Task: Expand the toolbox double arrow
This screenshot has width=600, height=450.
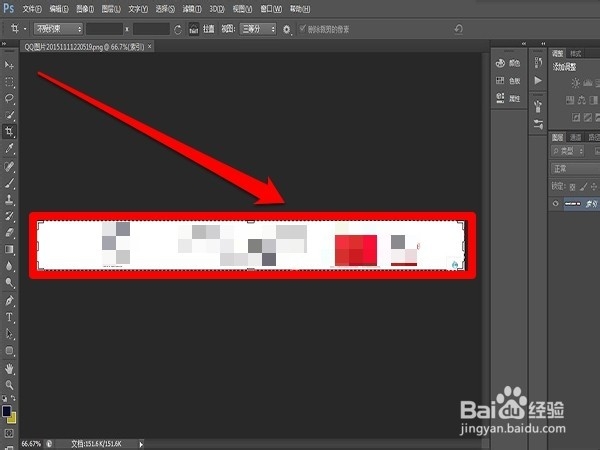Action: (x=4, y=44)
